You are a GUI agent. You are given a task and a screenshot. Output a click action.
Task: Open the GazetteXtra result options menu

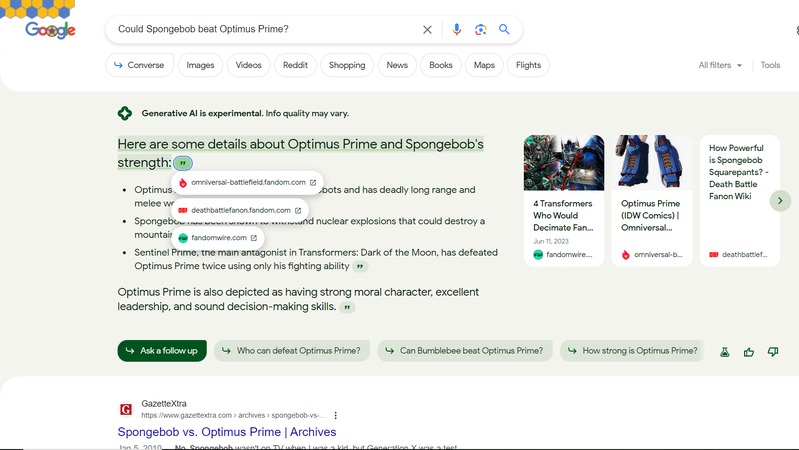pos(335,415)
